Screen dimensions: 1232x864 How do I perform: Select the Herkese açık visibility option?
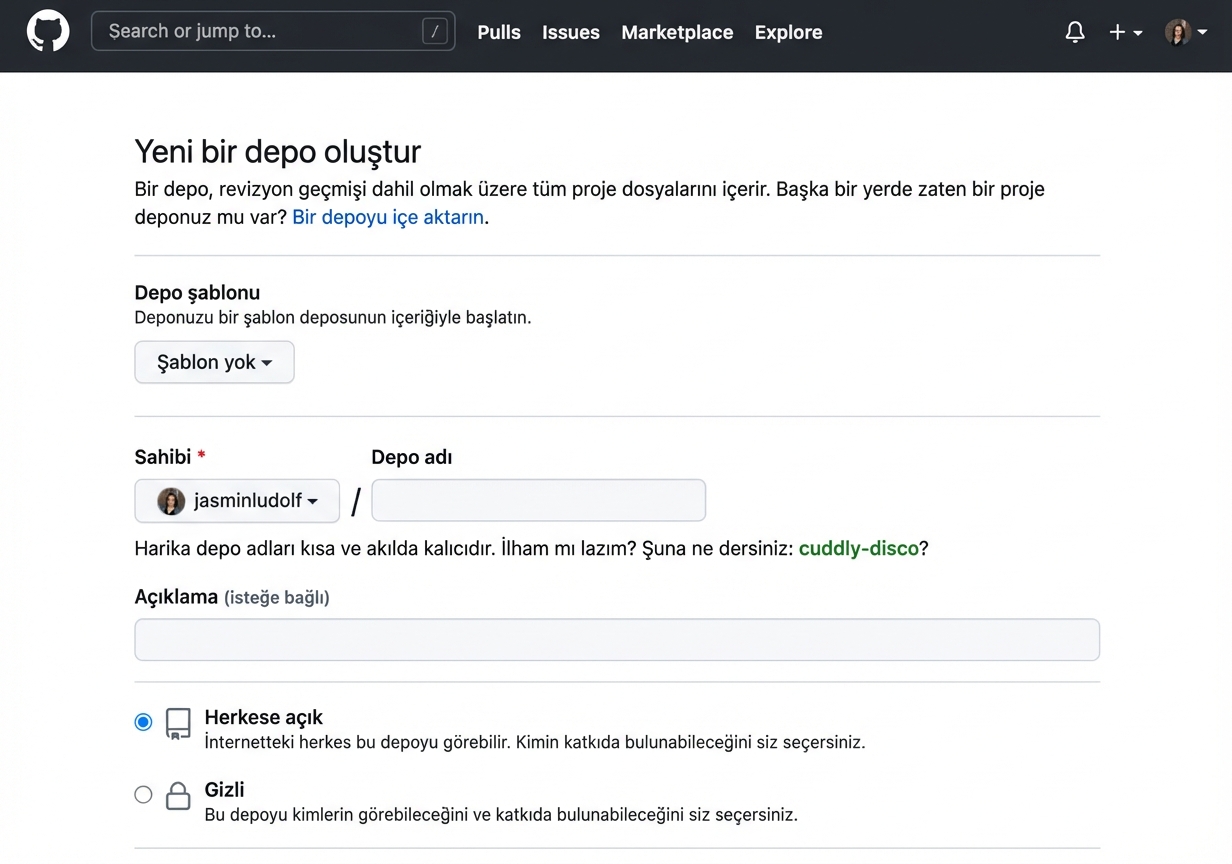pos(143,721)
